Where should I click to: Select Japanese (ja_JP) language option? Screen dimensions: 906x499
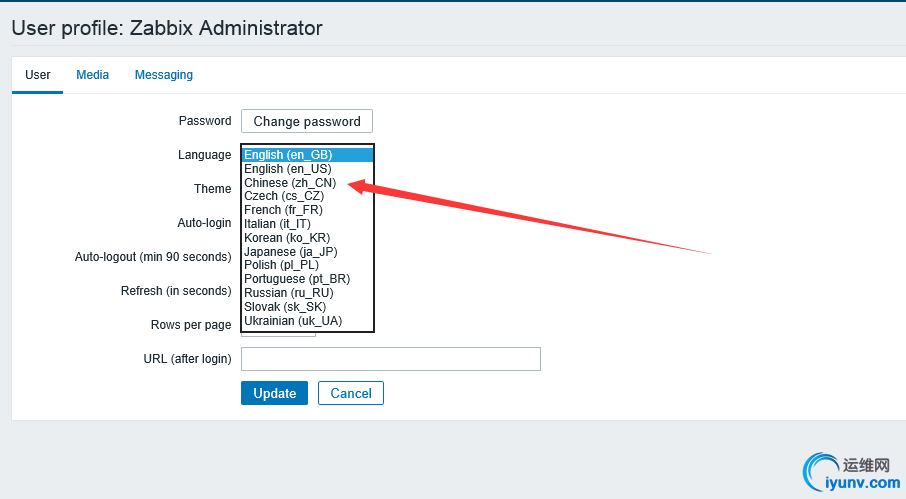(x=291, y=252)
